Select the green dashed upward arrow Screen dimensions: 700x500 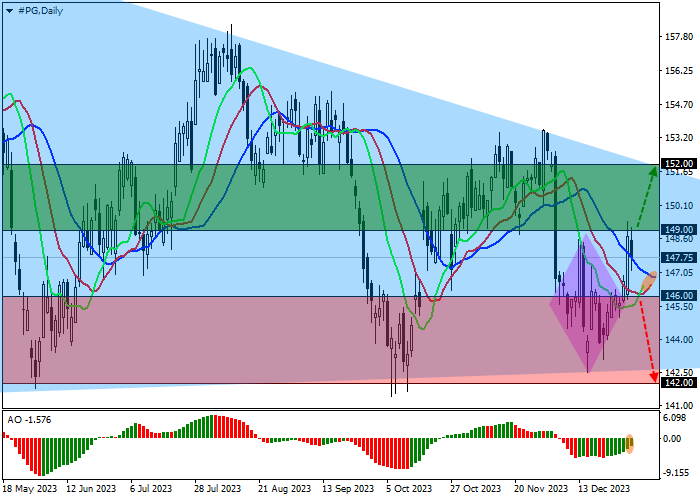click(x=647, y=196)
